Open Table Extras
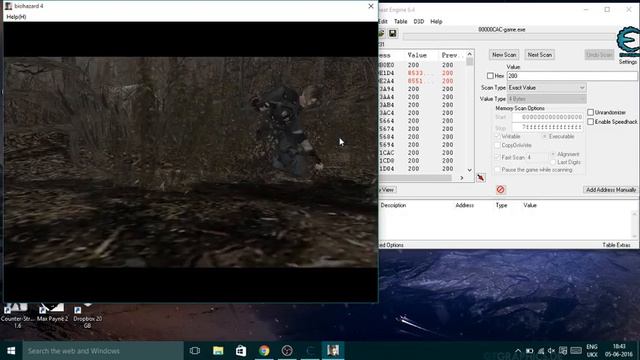The height and width of the screenshot is (360, 640). (616, 245)
